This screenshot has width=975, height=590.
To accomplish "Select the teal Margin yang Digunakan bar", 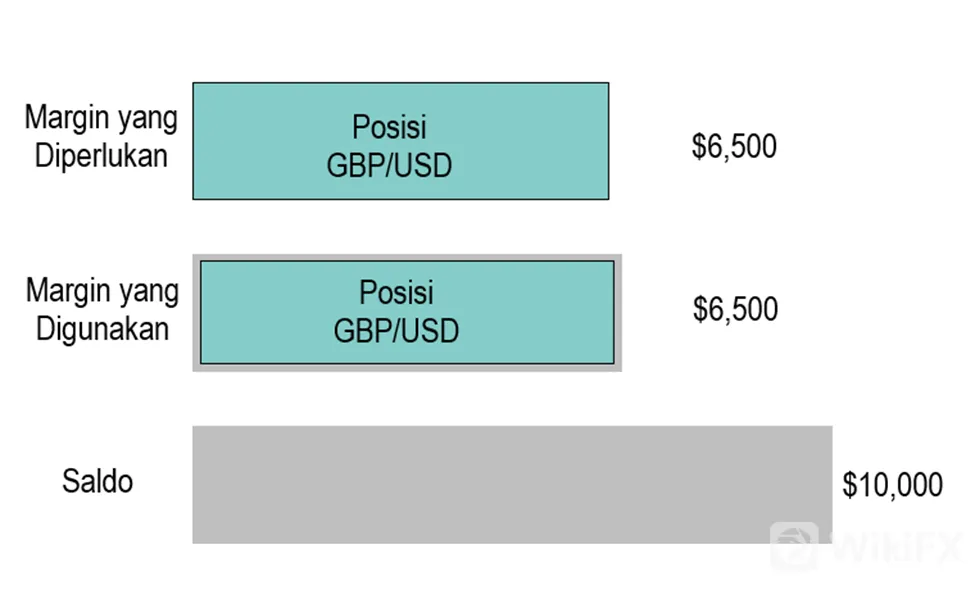I will point(407,312).
